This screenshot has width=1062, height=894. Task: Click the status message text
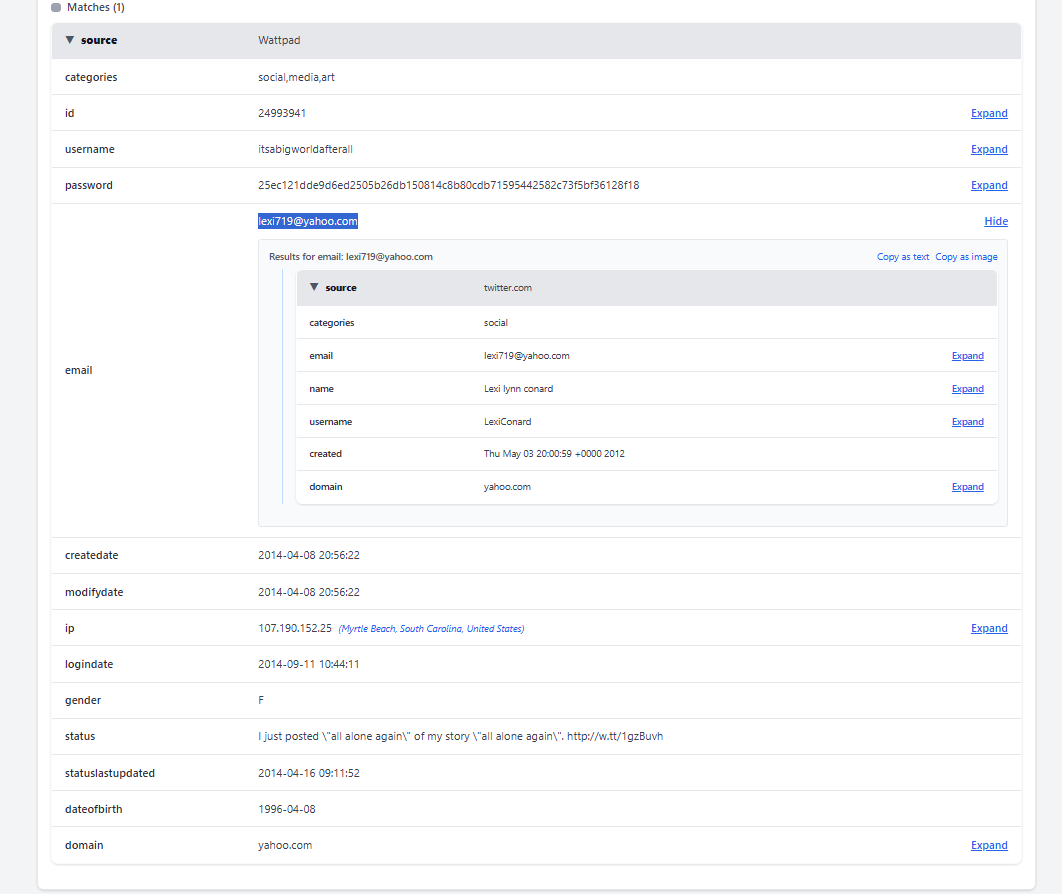pos(460,736)
